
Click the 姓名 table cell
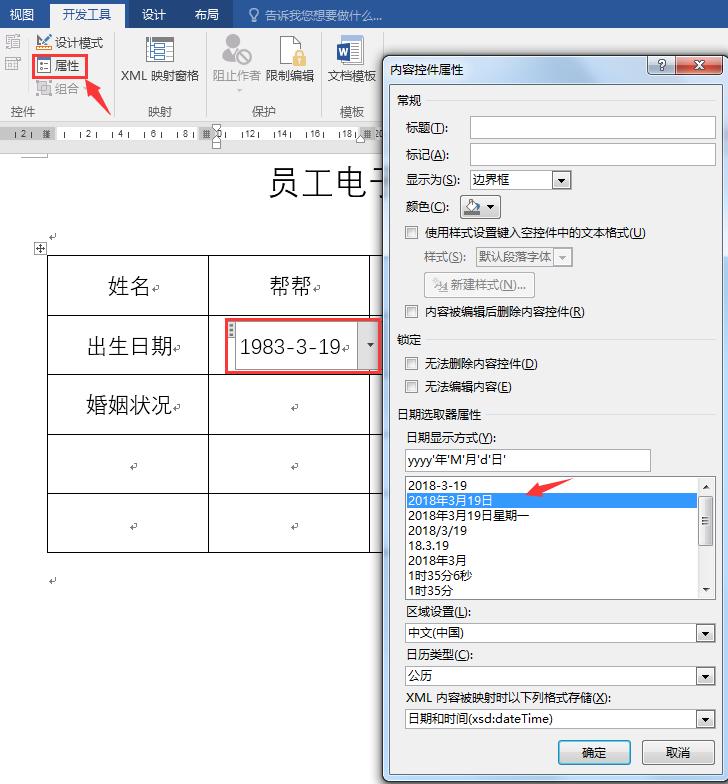point(128,286)
